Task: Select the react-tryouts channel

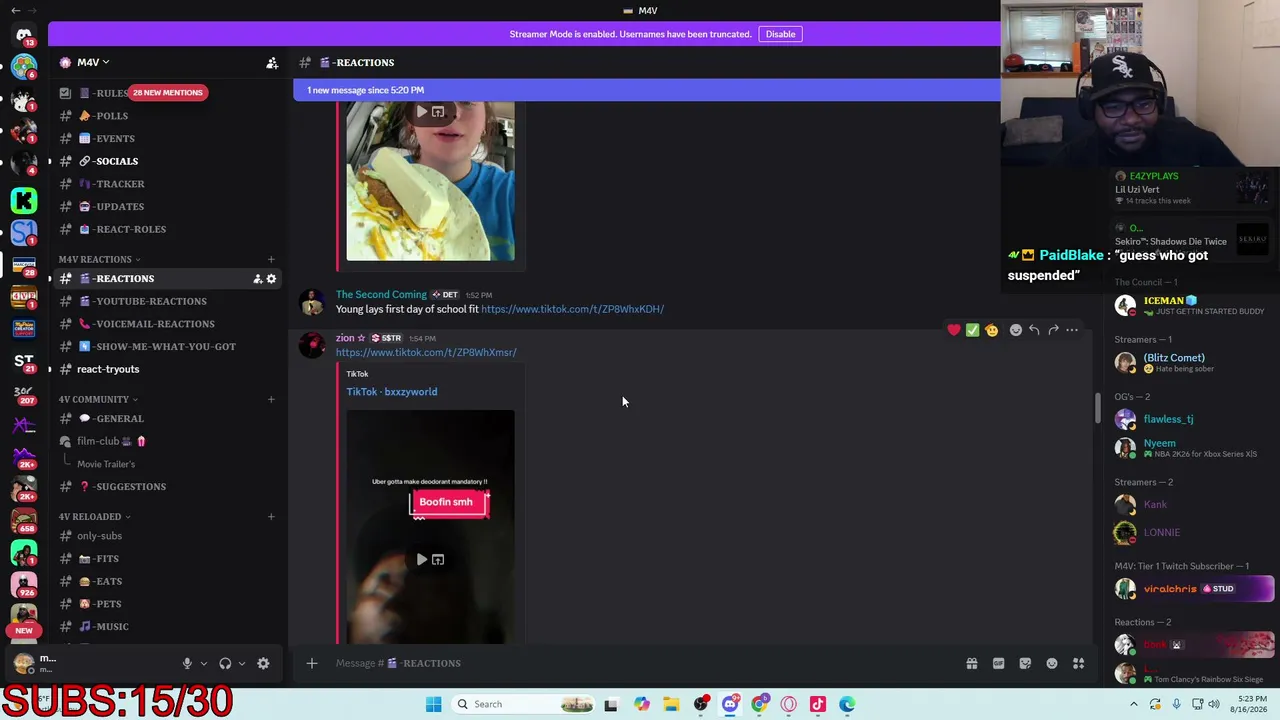Action: click(x=166, y=369)
